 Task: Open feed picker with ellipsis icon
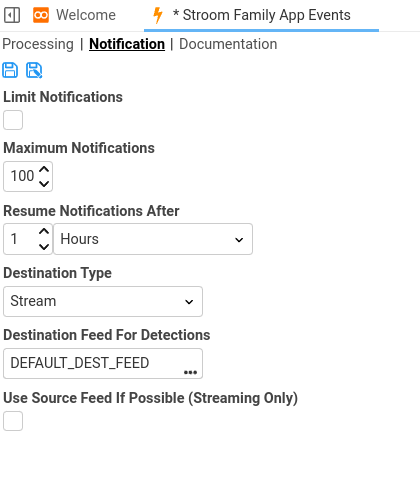tap(190, 372)
